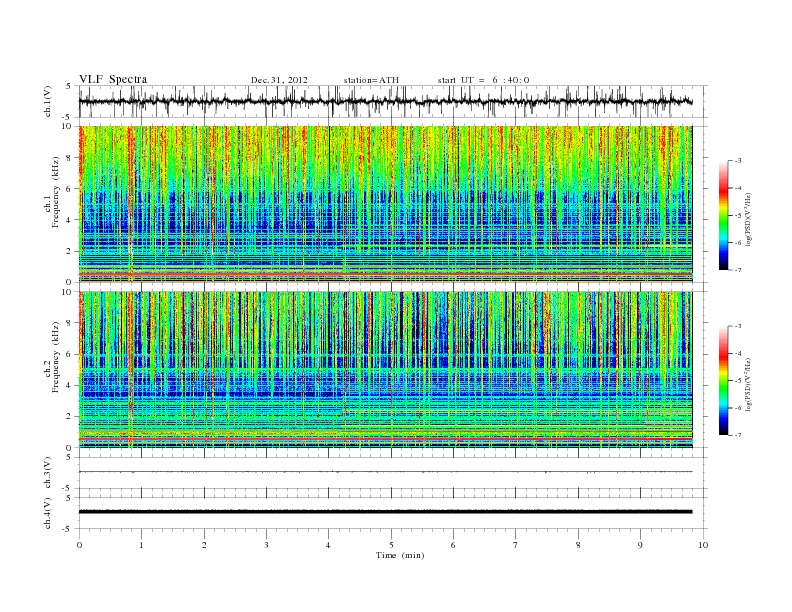Click the ch.1 voltage waveform trace
This screenshot has width=792, height=612.
click(x=385, y=102)
